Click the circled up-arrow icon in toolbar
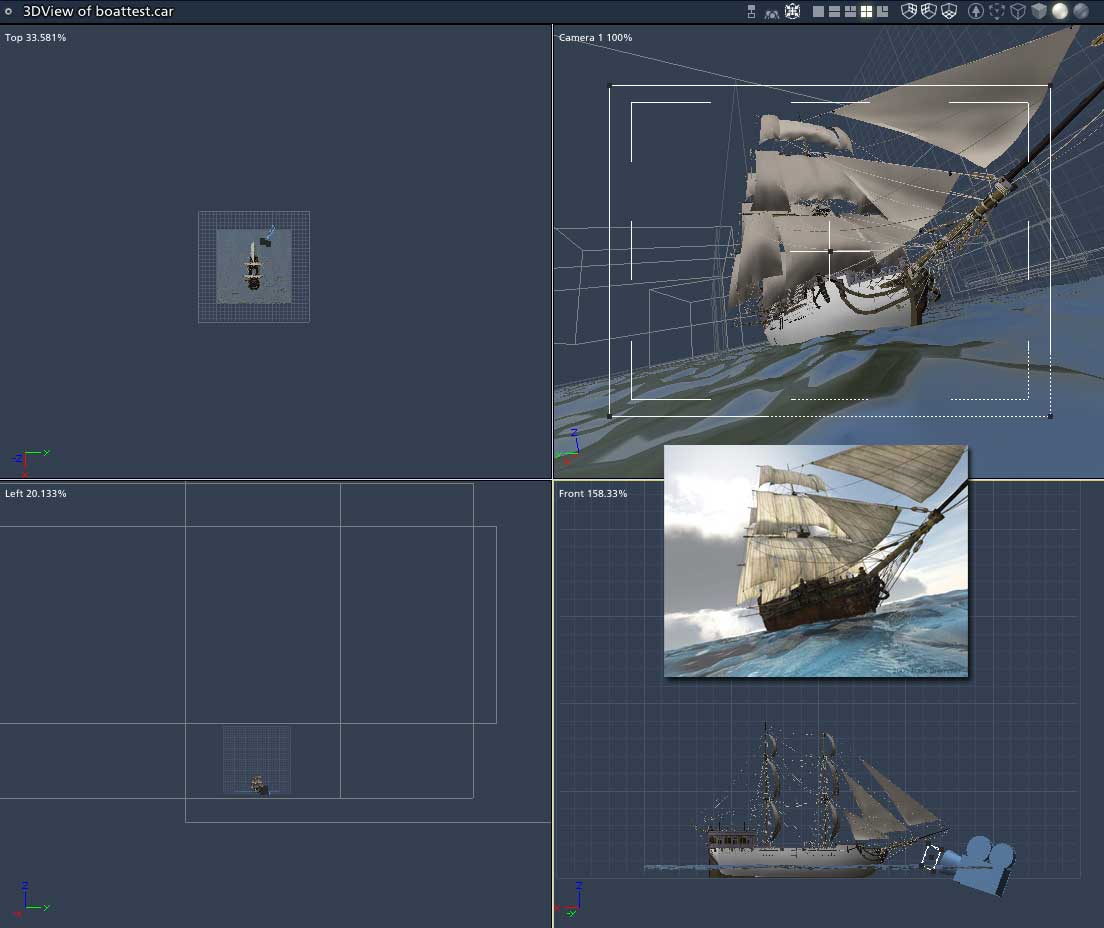The height and width of the screenshot is (928, 1104). coord(976,12)
